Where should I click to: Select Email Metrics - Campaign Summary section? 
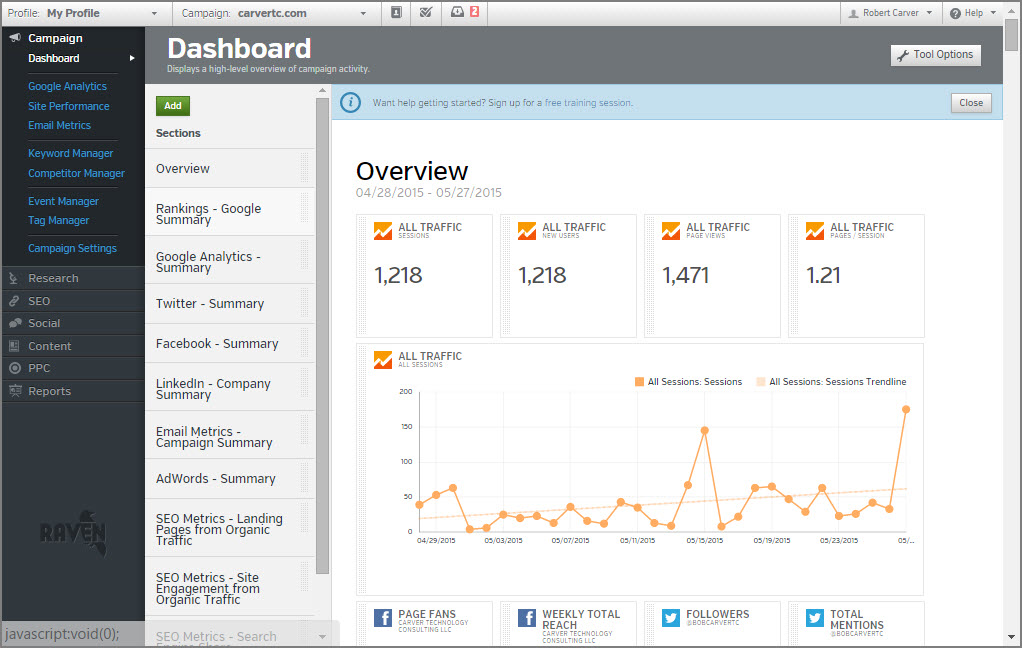tap(229, 436)
